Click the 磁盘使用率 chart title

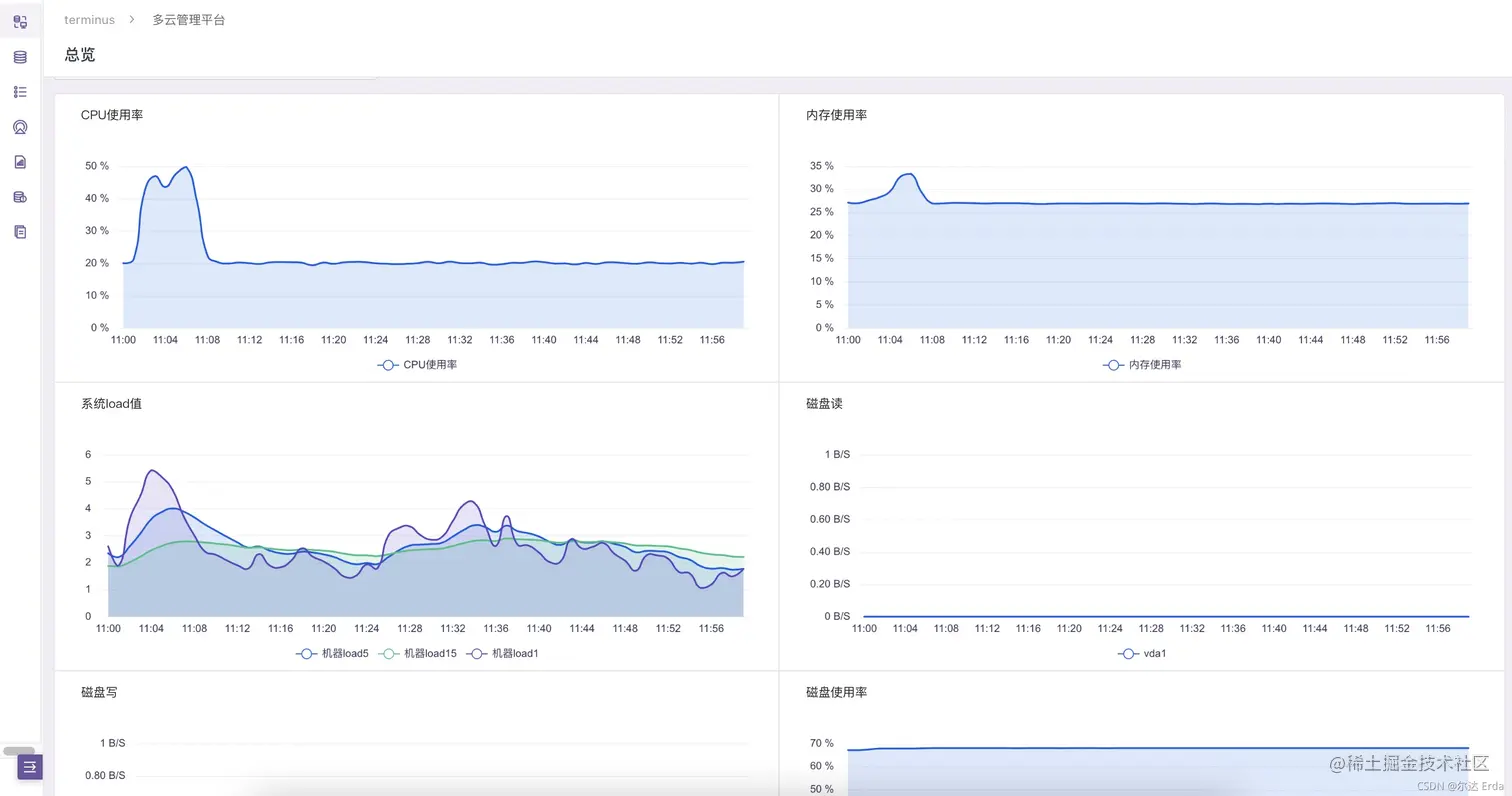point(837,692)
